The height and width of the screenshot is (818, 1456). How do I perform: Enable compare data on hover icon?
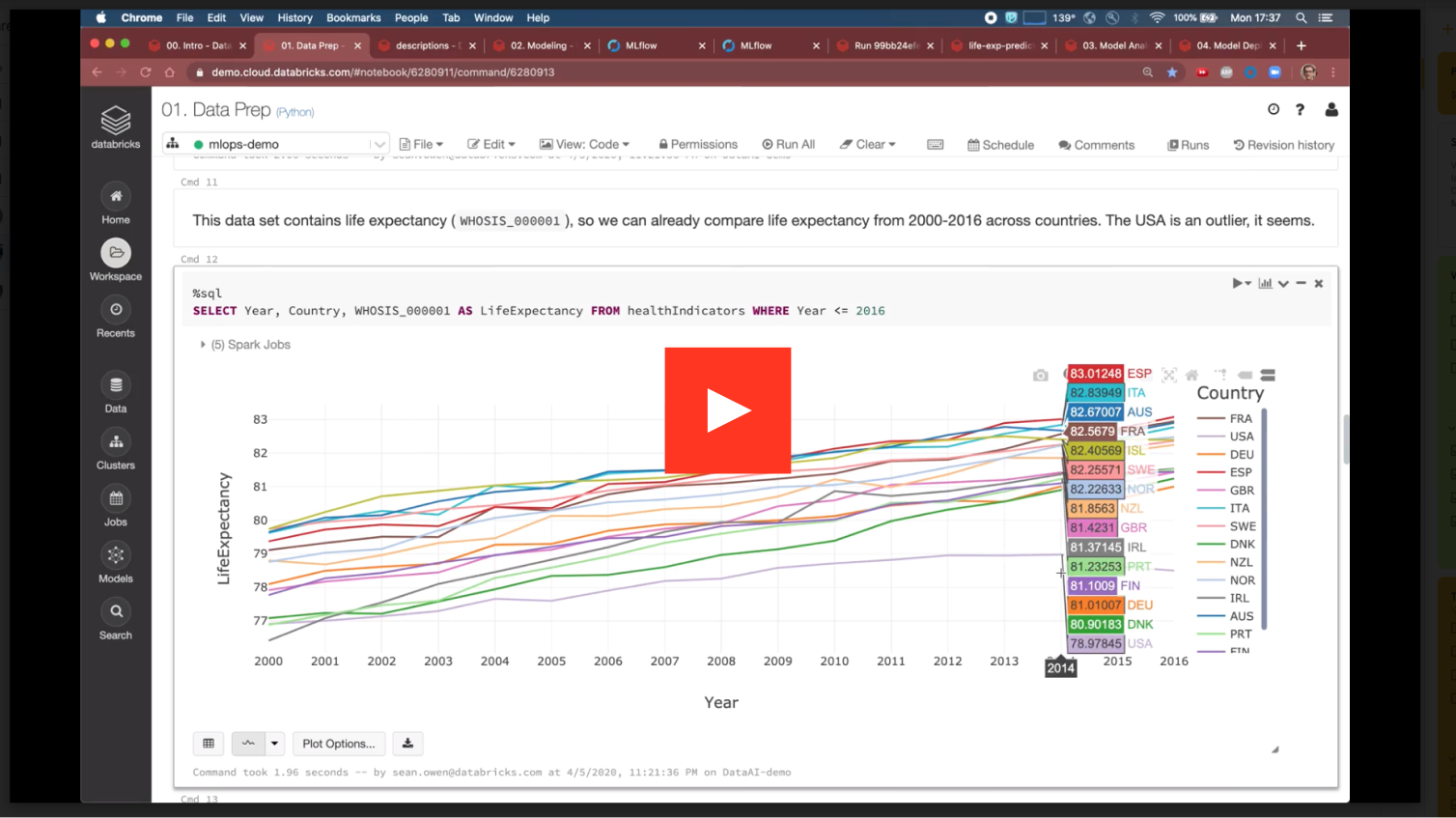1268,375
